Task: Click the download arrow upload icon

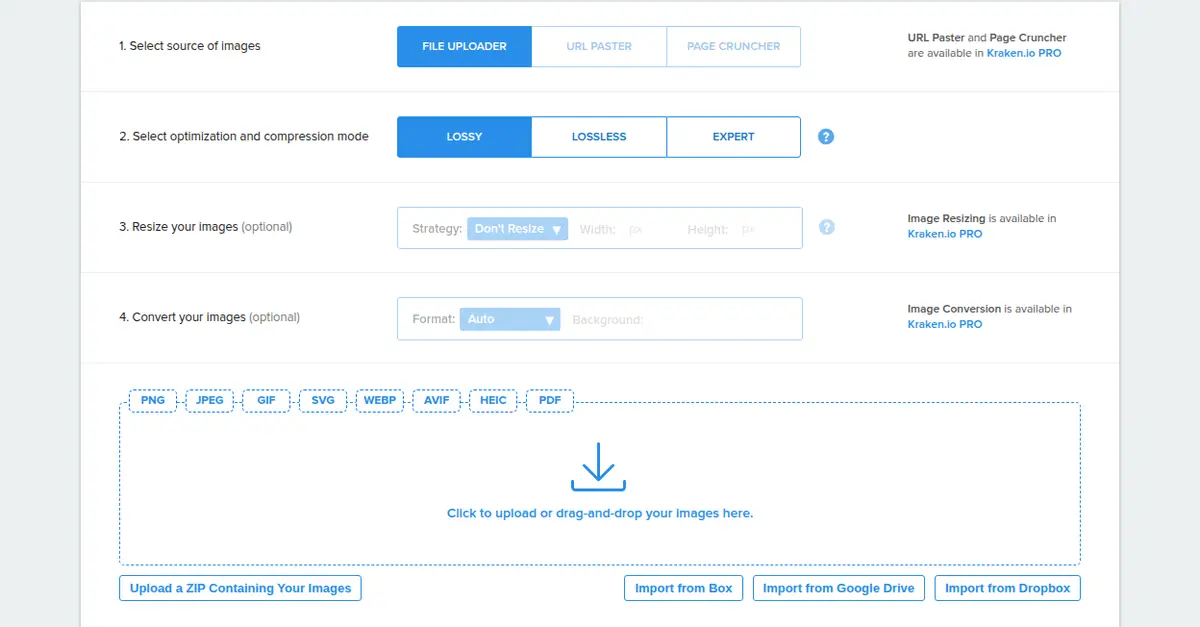Action: coord(599,467)
